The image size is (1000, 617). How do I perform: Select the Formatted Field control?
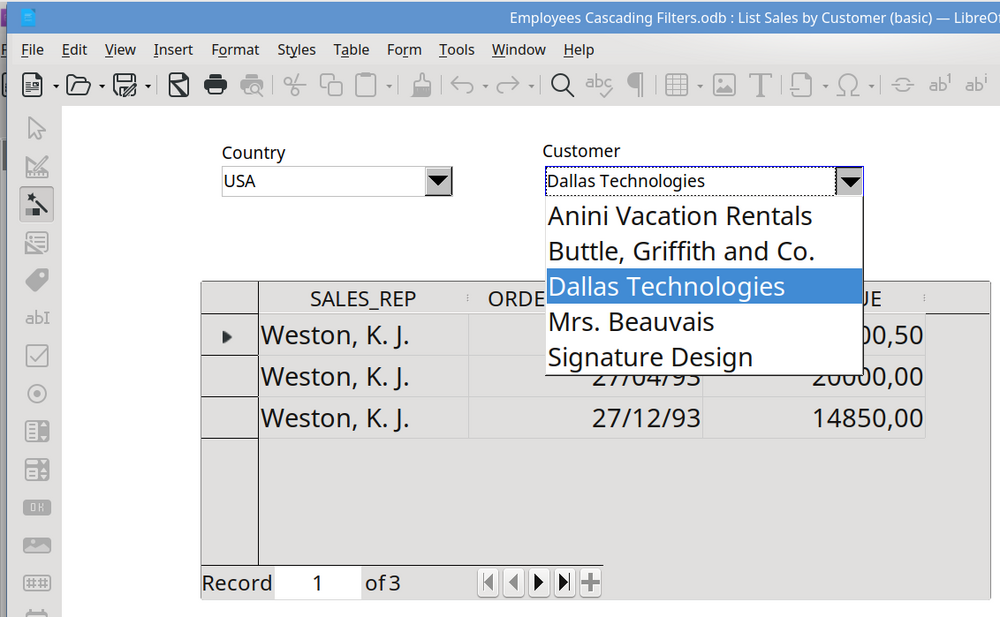36,583
